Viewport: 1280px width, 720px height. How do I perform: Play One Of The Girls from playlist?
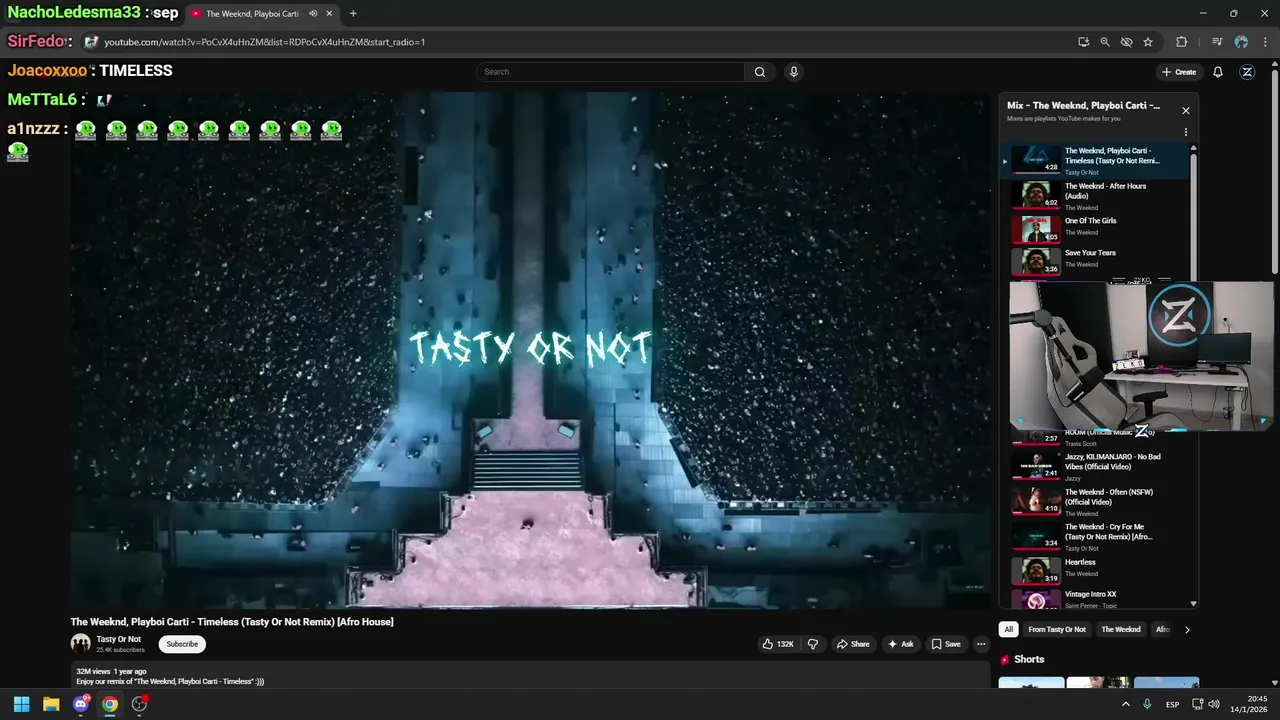pos(1094,228)
